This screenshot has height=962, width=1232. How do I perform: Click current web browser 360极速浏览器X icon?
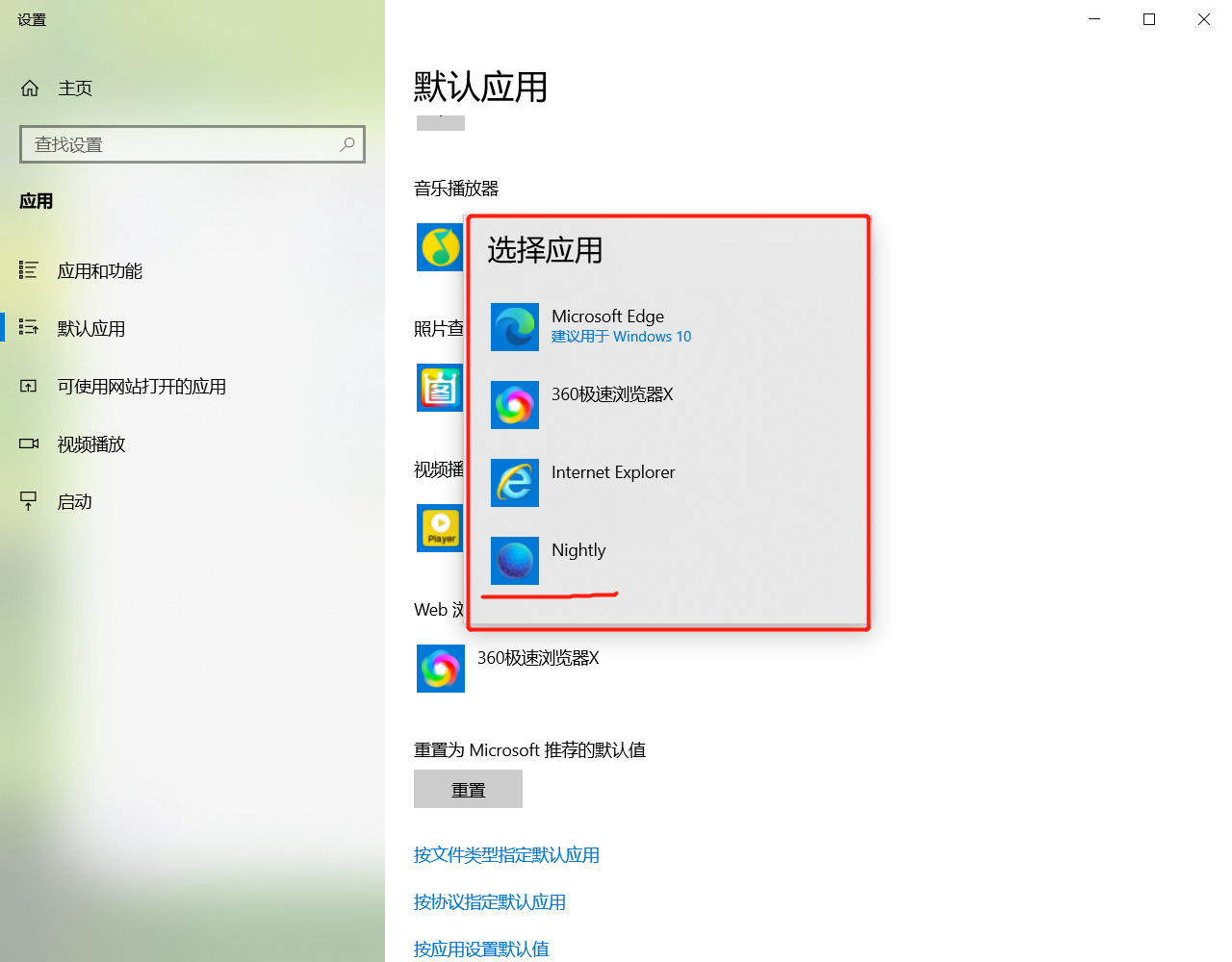coord(441,669)
